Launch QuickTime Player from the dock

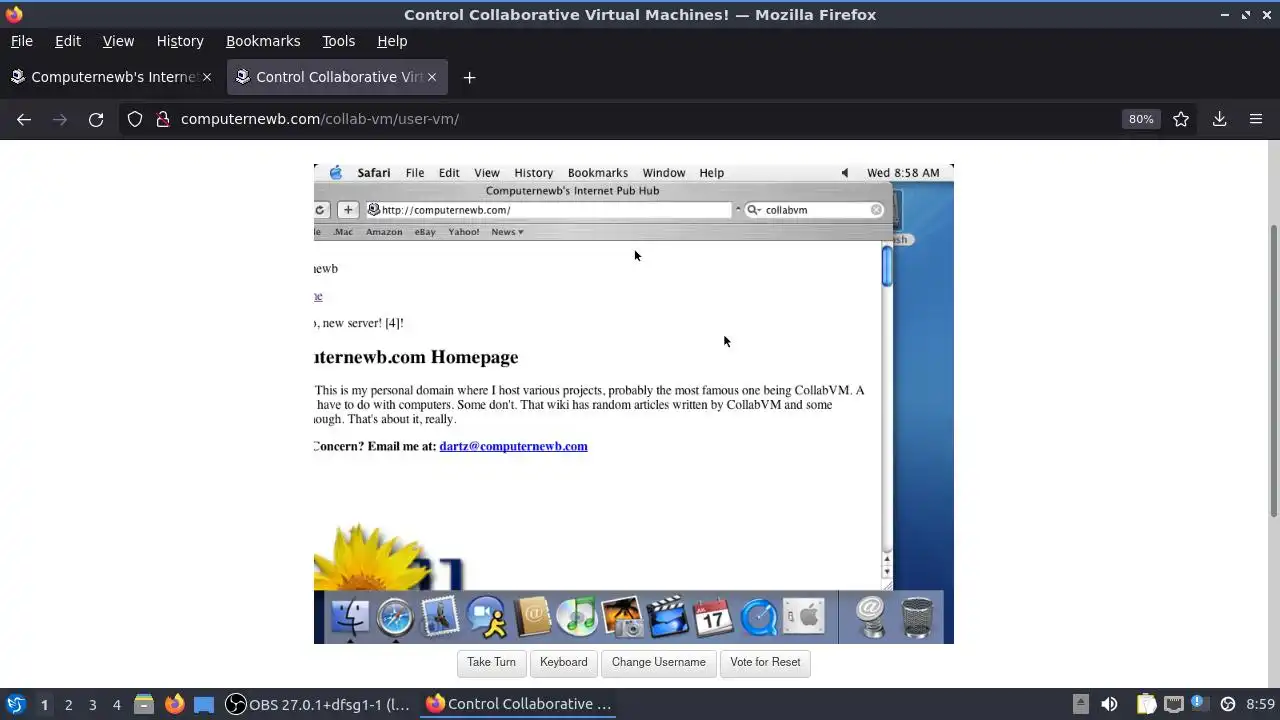point(759,617)
